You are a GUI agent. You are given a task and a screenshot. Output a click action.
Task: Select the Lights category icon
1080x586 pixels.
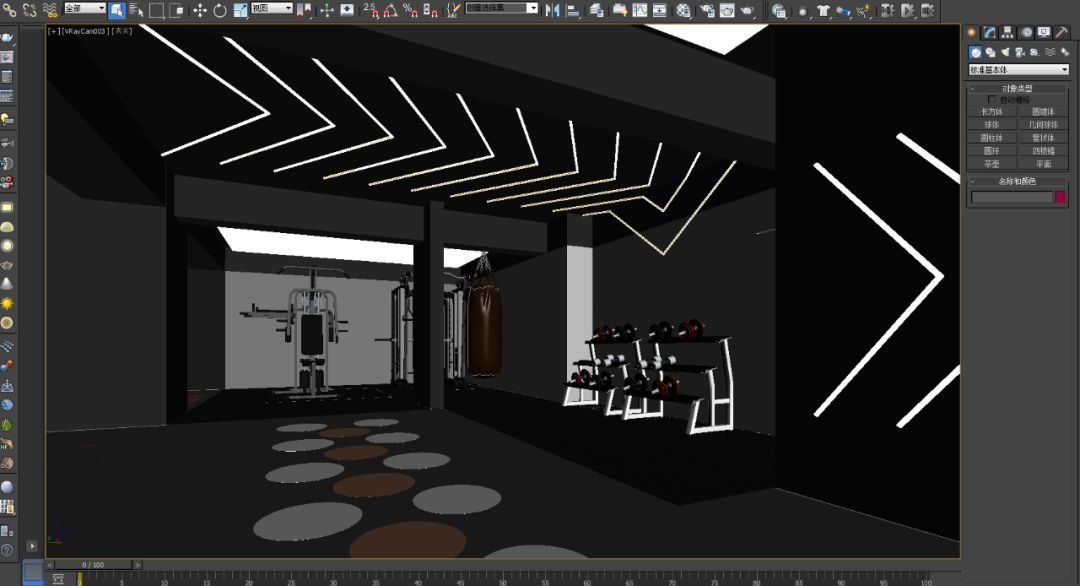1005,52
